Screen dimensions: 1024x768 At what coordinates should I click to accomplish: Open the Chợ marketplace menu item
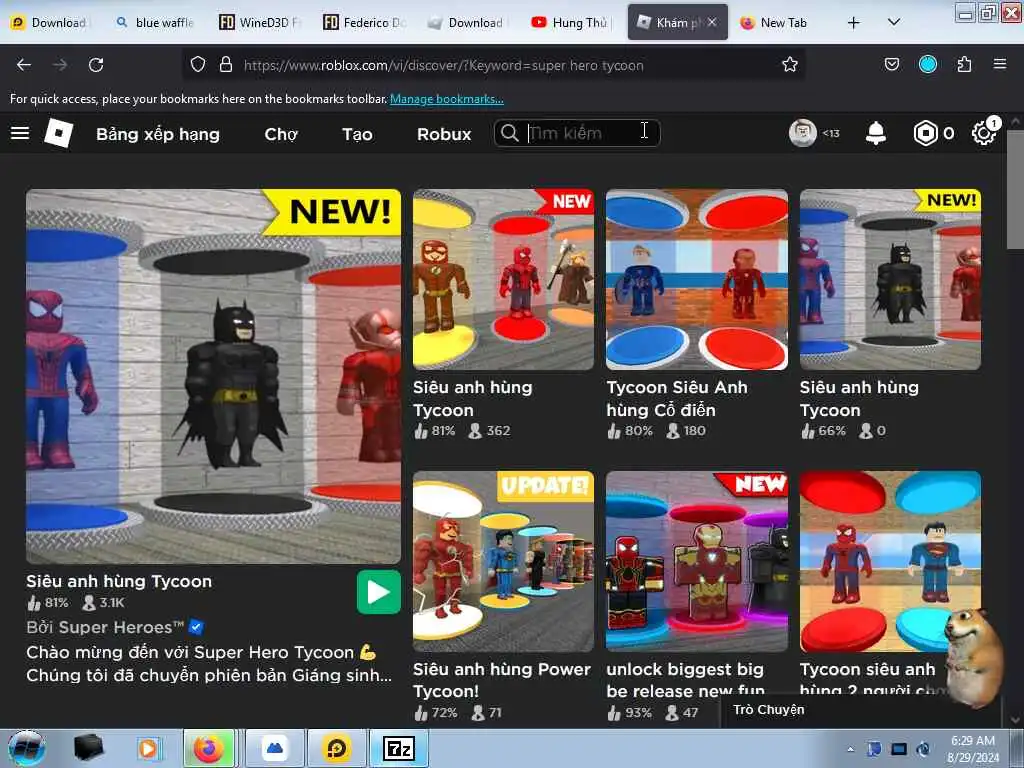281,134
